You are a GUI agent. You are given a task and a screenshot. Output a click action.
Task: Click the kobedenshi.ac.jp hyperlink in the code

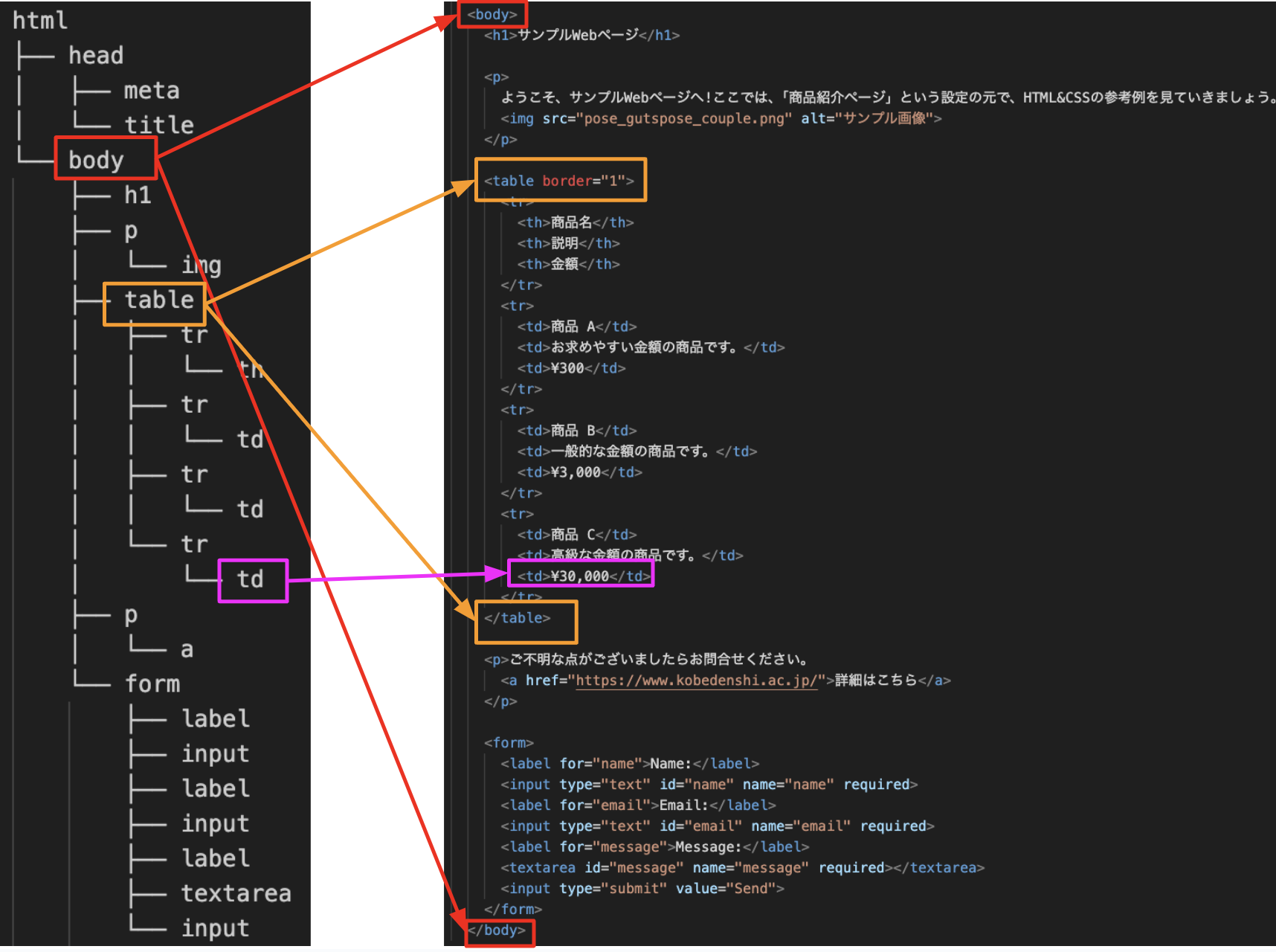coord(695,680)
